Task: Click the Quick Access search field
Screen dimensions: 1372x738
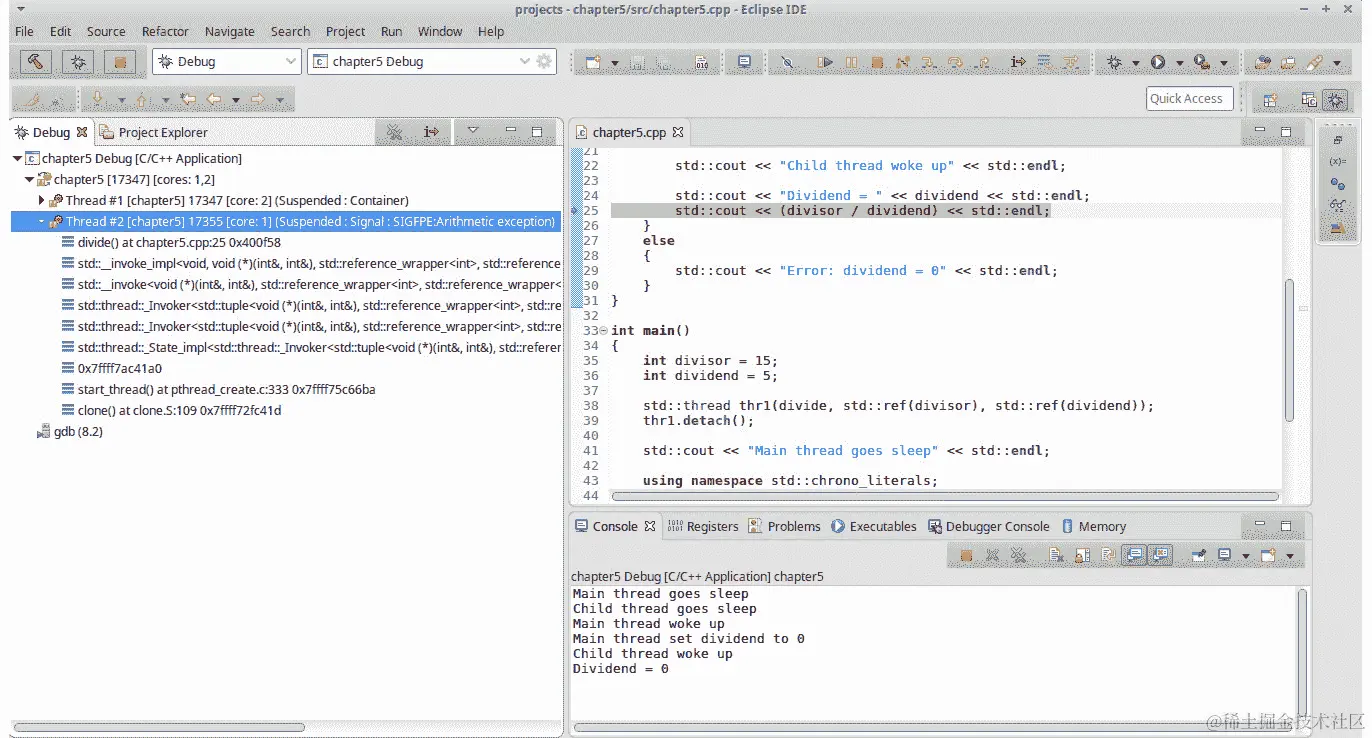Action: tap(1188, 98)
